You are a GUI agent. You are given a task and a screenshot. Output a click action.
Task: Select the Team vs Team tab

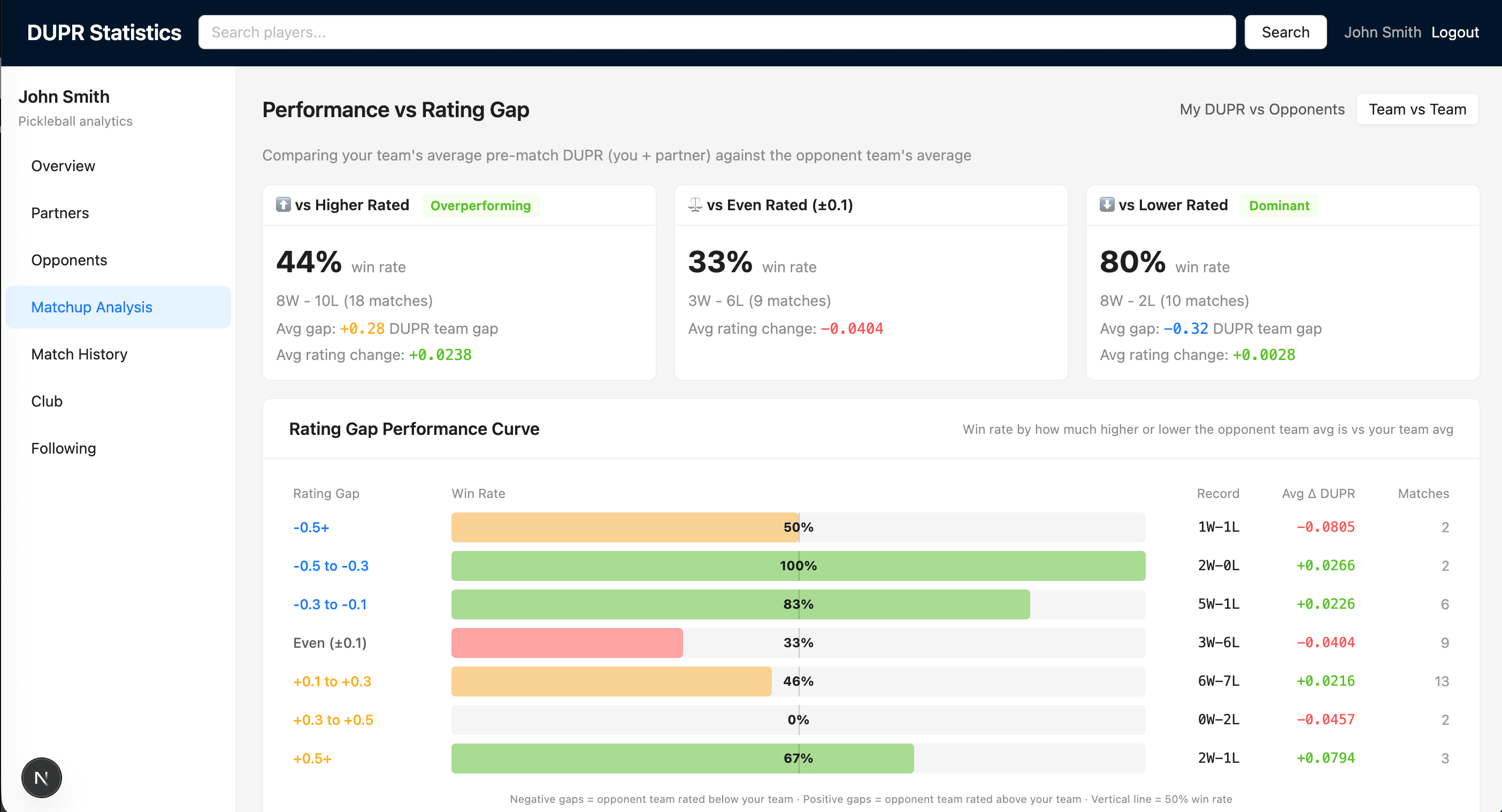(1417, 109)
